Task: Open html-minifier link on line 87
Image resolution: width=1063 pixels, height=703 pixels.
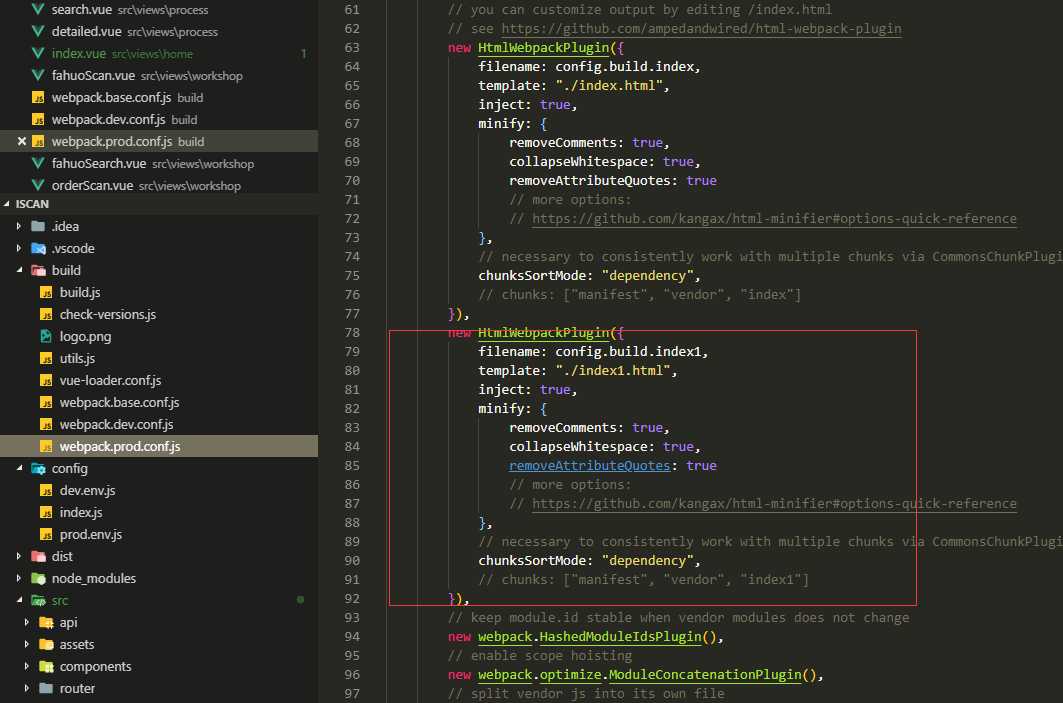Action: (x=774, y=504)
